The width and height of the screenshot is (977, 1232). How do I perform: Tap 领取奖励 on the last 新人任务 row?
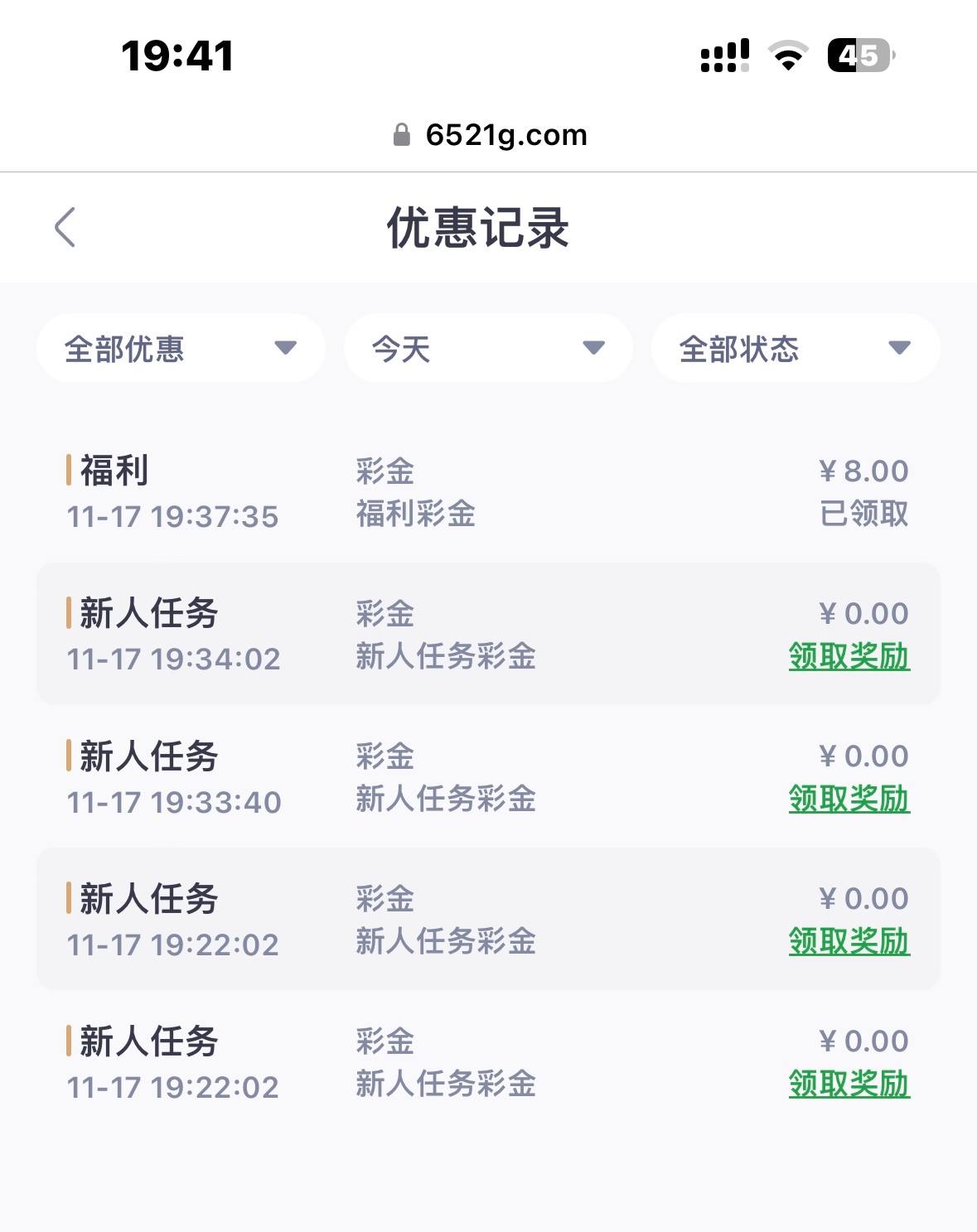(x=849, y=1084)
